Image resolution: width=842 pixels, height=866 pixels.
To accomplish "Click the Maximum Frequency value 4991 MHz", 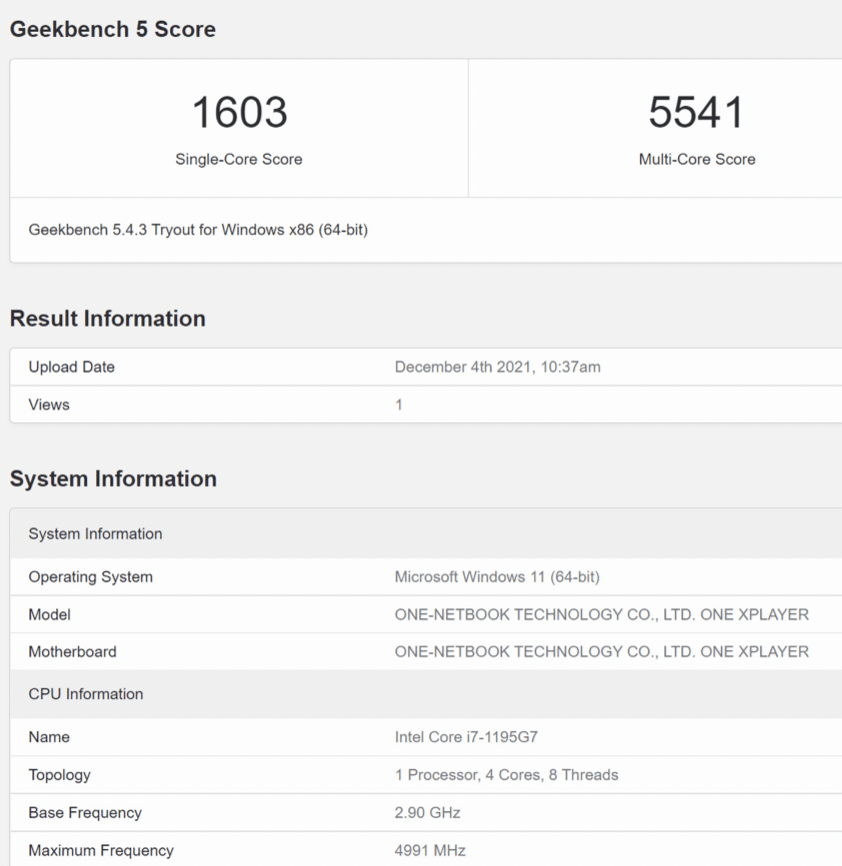I will coord(430,850).
